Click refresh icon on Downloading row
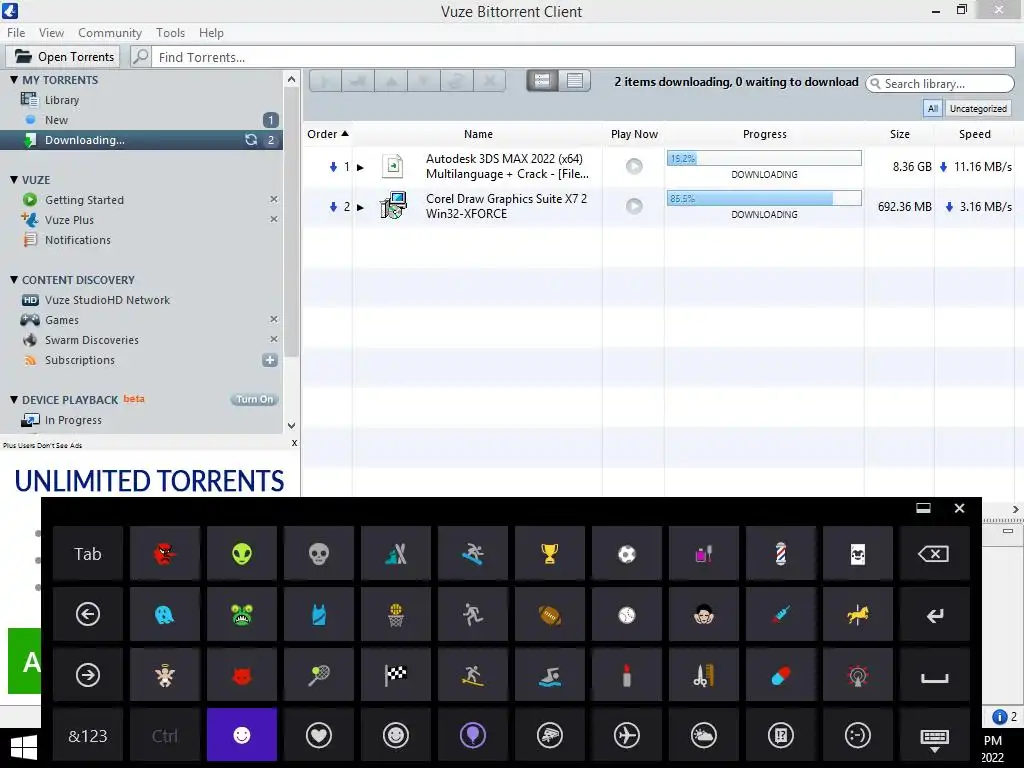 click(251, 140)
